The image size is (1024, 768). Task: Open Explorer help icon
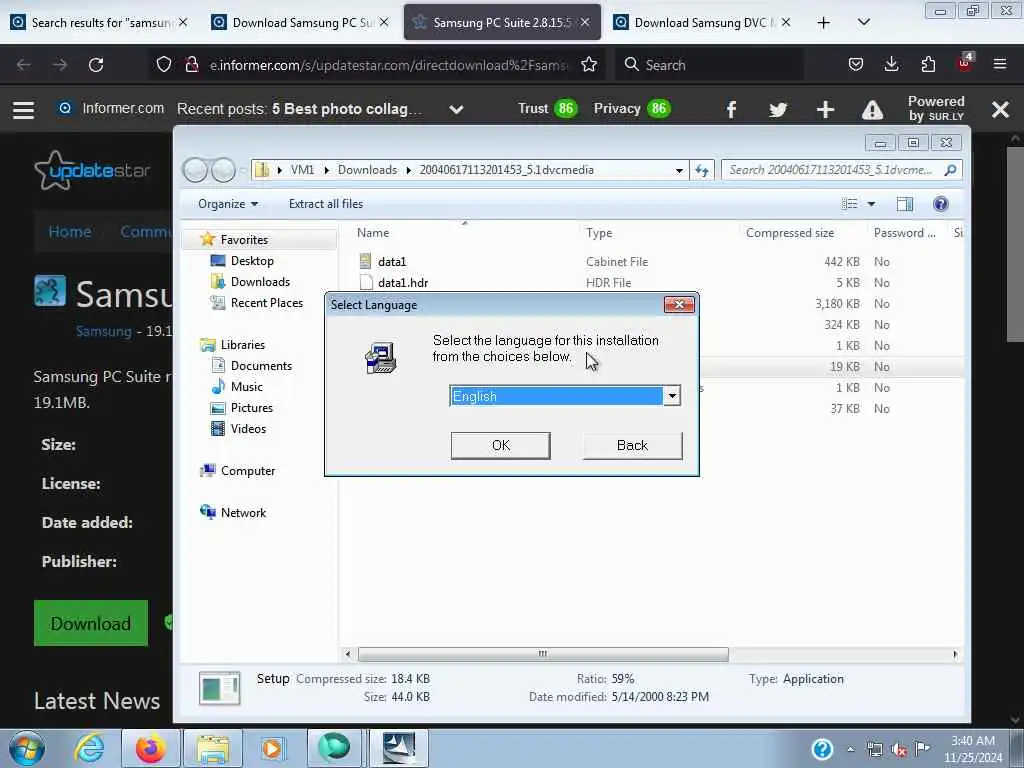(940, 204)
